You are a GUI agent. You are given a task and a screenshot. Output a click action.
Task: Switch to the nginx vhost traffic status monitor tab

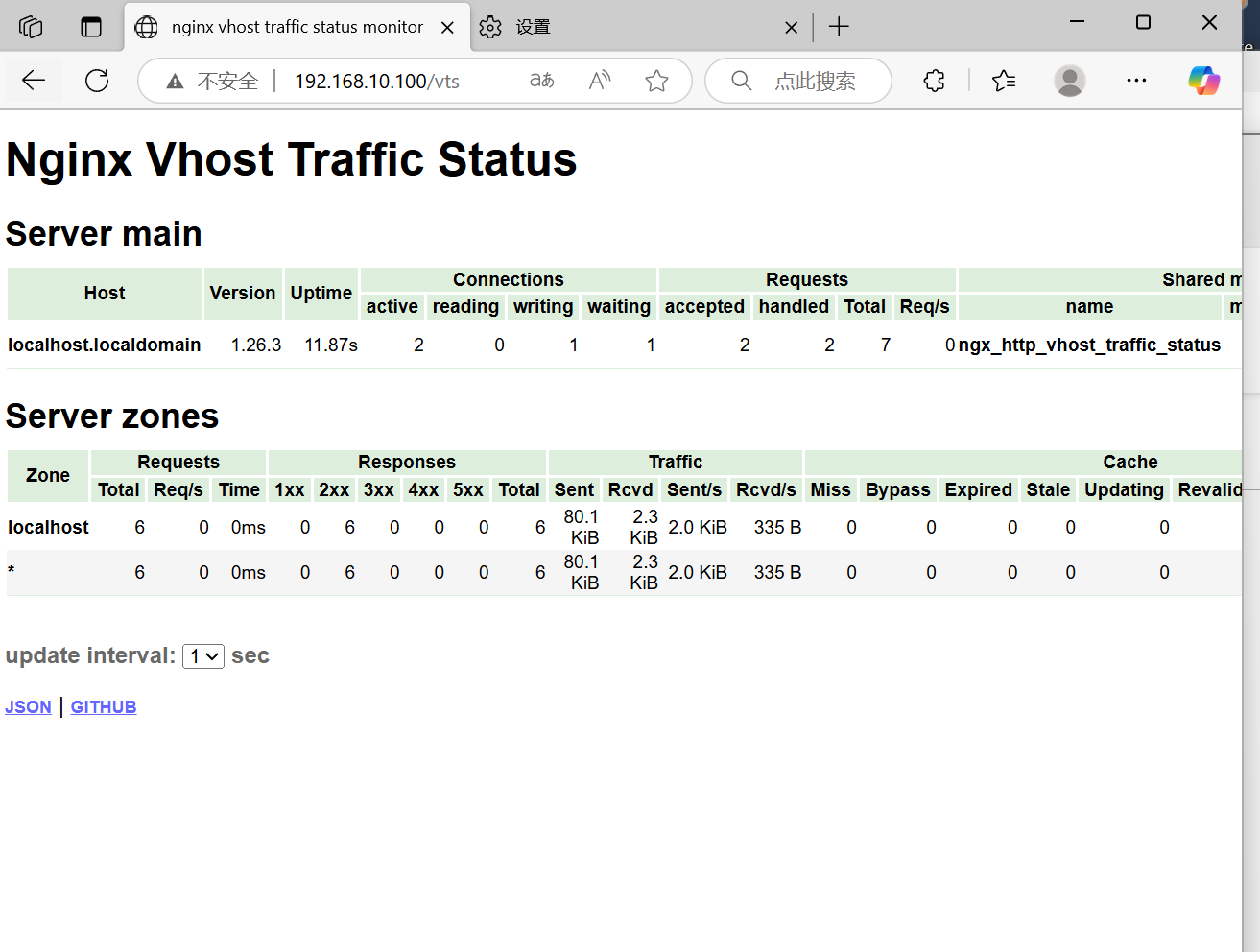pos(297,27)
